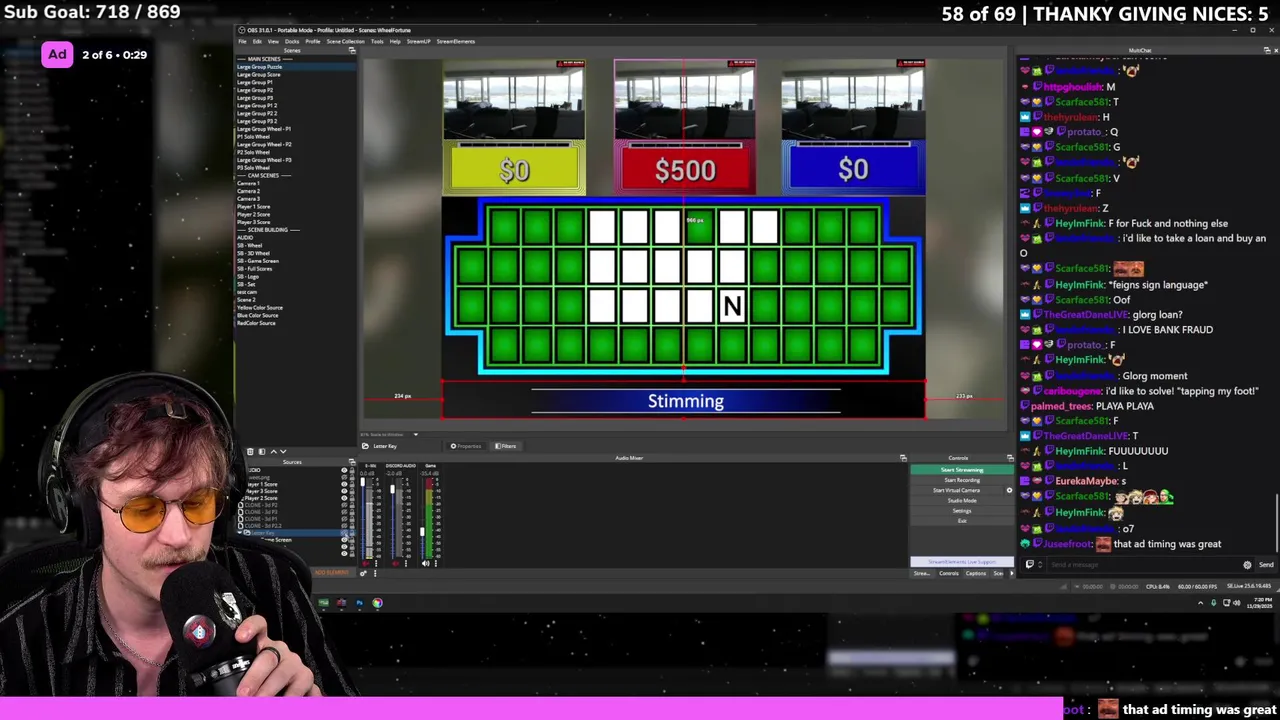Screen dimensions: 1280x720
Task: Toggle visibility of Letter Key group
Action: pyautogui.click(x=344, y=533)
